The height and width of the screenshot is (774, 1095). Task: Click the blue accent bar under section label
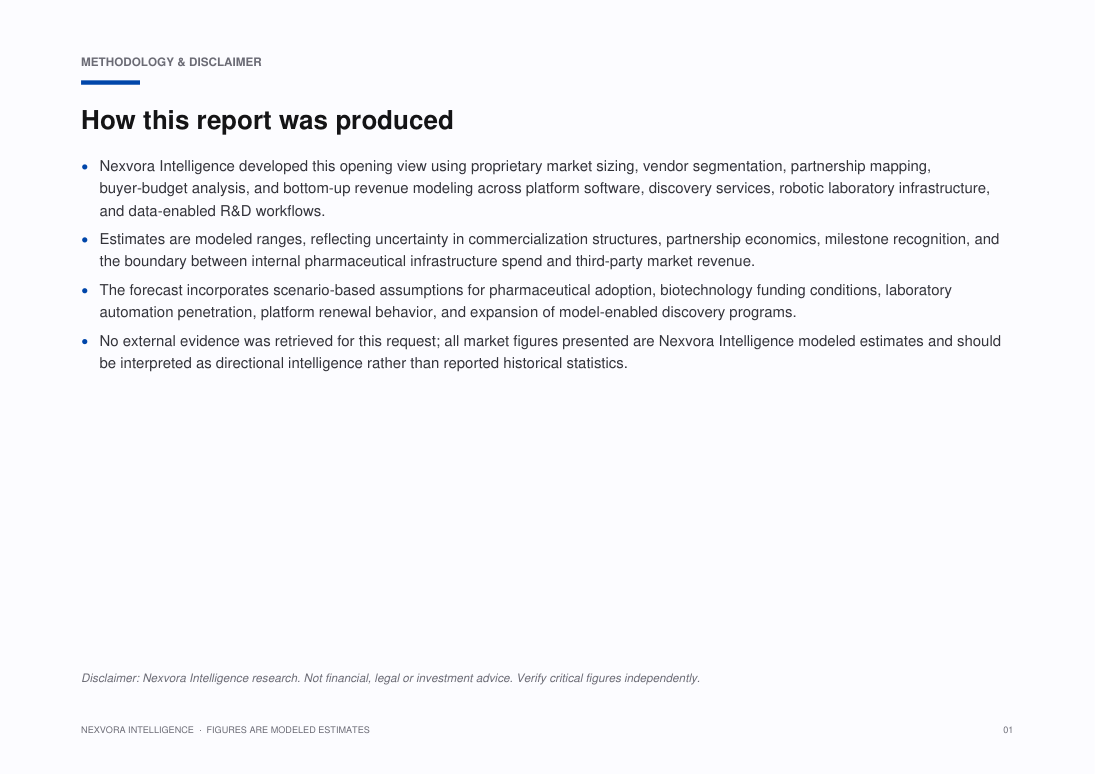click(x=110, y=82)
